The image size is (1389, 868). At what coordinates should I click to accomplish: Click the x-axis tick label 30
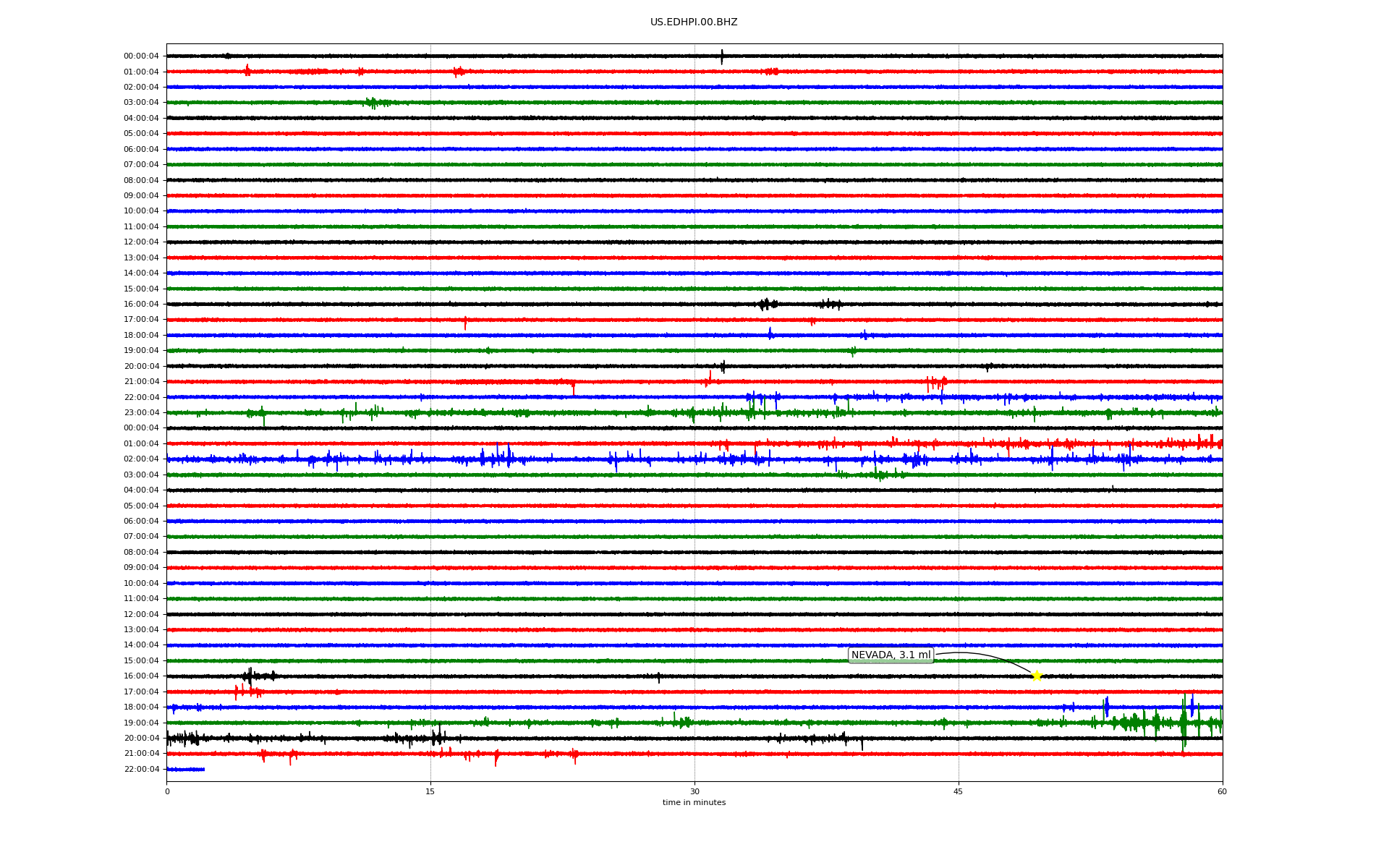click(694, 791)
